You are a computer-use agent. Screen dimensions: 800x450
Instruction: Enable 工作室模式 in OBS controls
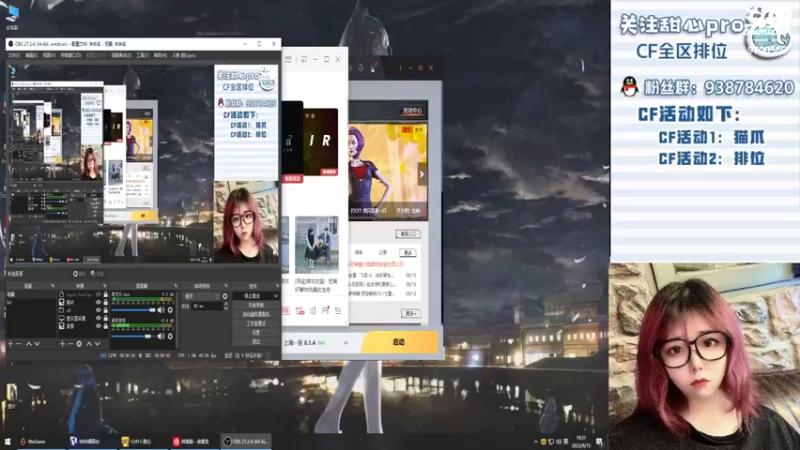point(256,323)
